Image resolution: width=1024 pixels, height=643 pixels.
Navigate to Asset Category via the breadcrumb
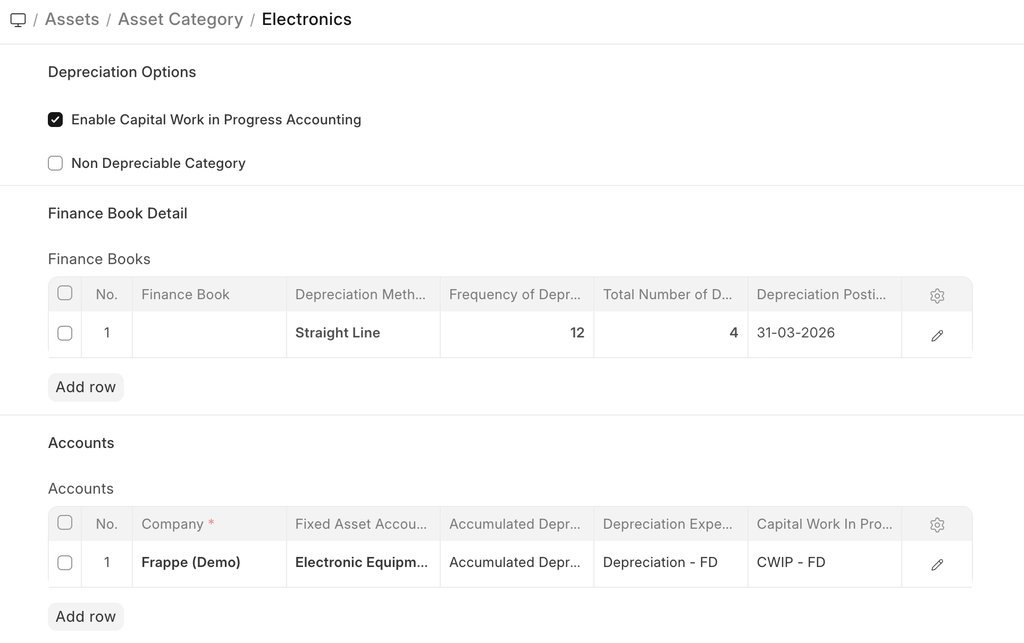point(180,18)
